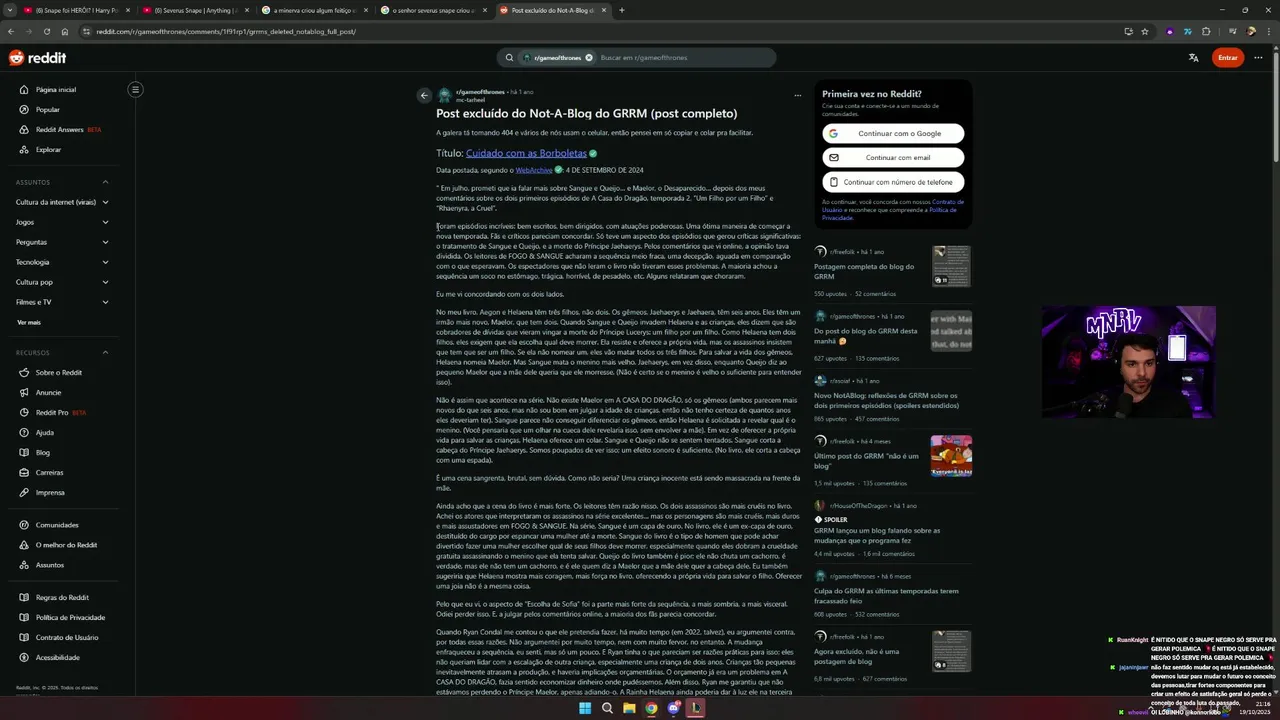Open File Explorer from the taskbar
1280x720 pixels.
tap(629, 708)
